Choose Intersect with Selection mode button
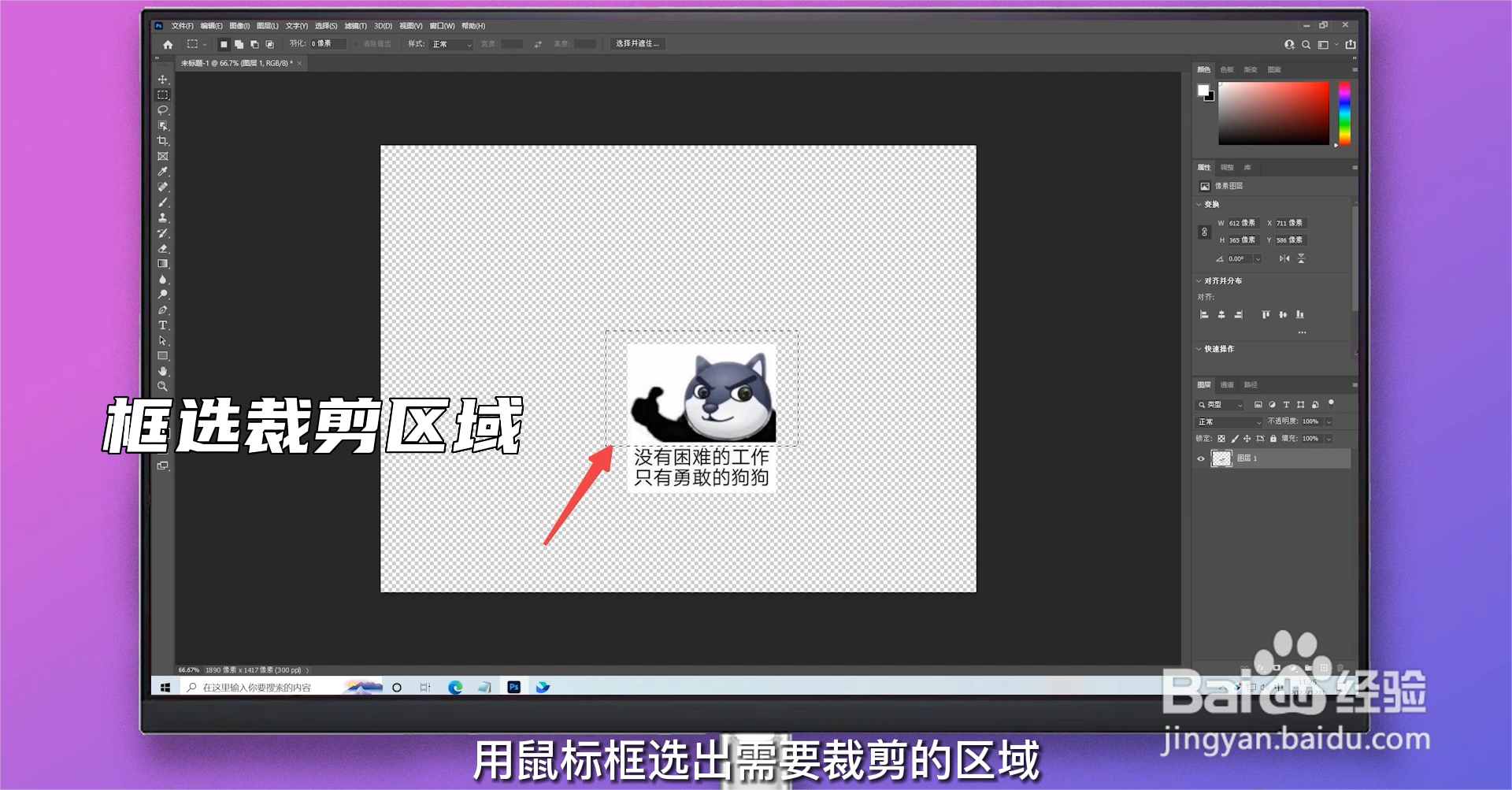1512x790 pixels. (270, 44)
